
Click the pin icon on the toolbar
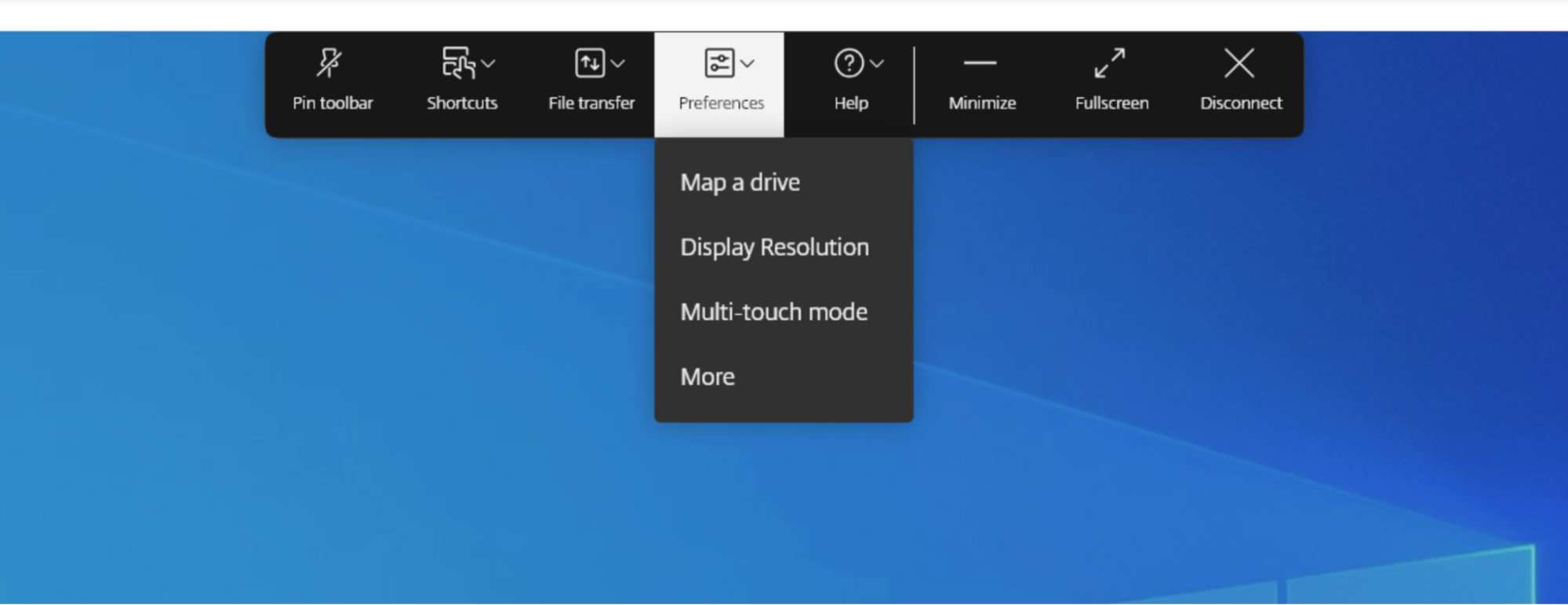point(329,64)
